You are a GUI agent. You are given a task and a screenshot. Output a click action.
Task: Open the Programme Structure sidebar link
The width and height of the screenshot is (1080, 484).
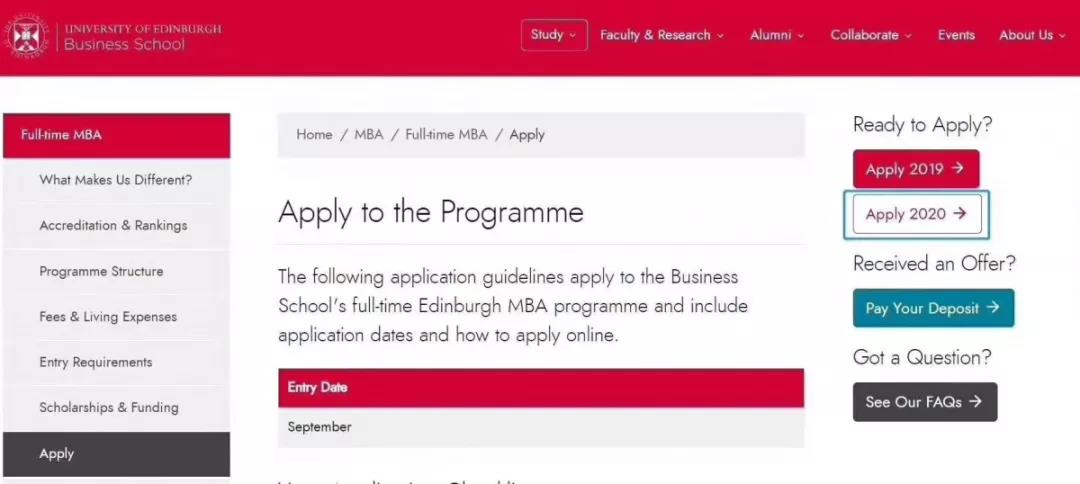pyautogui.click(x=116, y=271)
